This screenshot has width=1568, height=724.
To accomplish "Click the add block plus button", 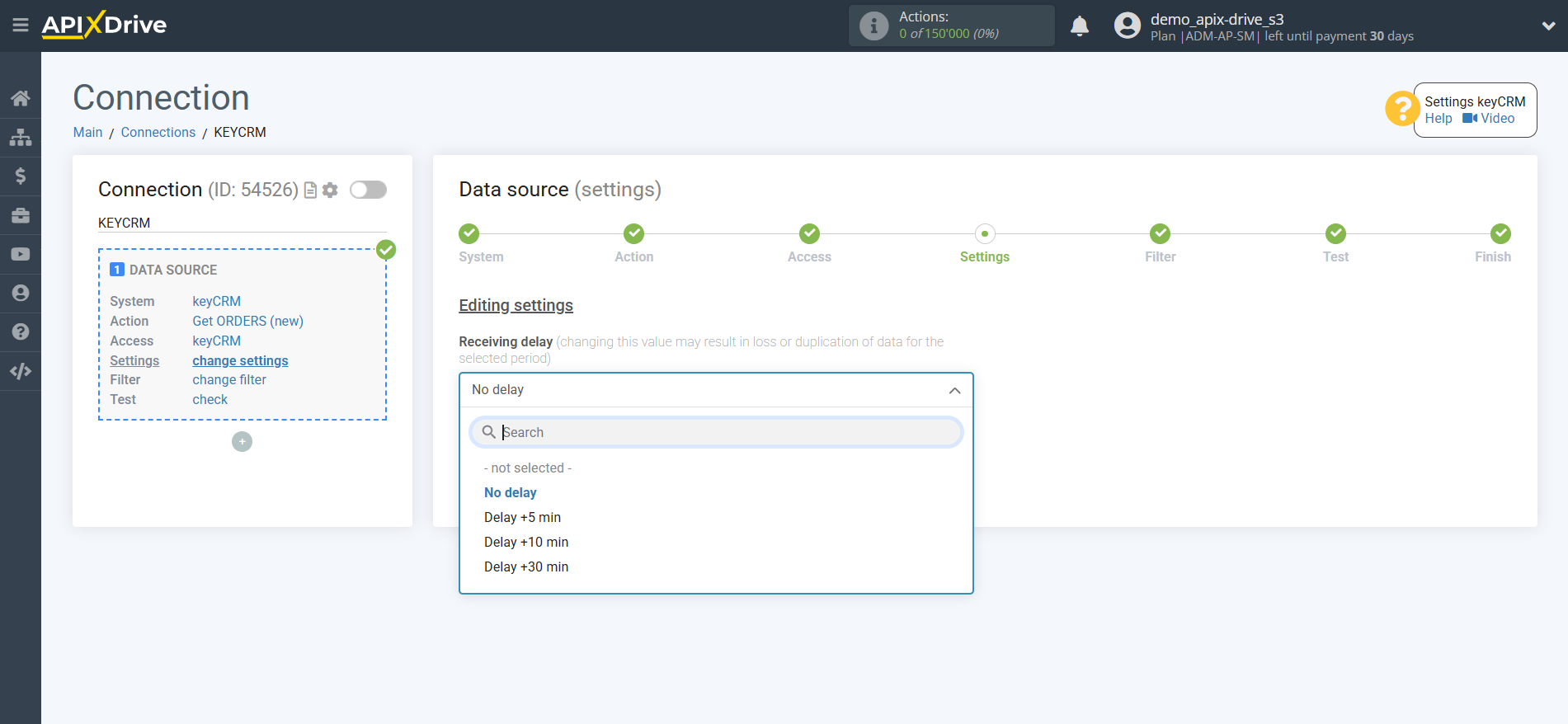I will pos(242,442).
